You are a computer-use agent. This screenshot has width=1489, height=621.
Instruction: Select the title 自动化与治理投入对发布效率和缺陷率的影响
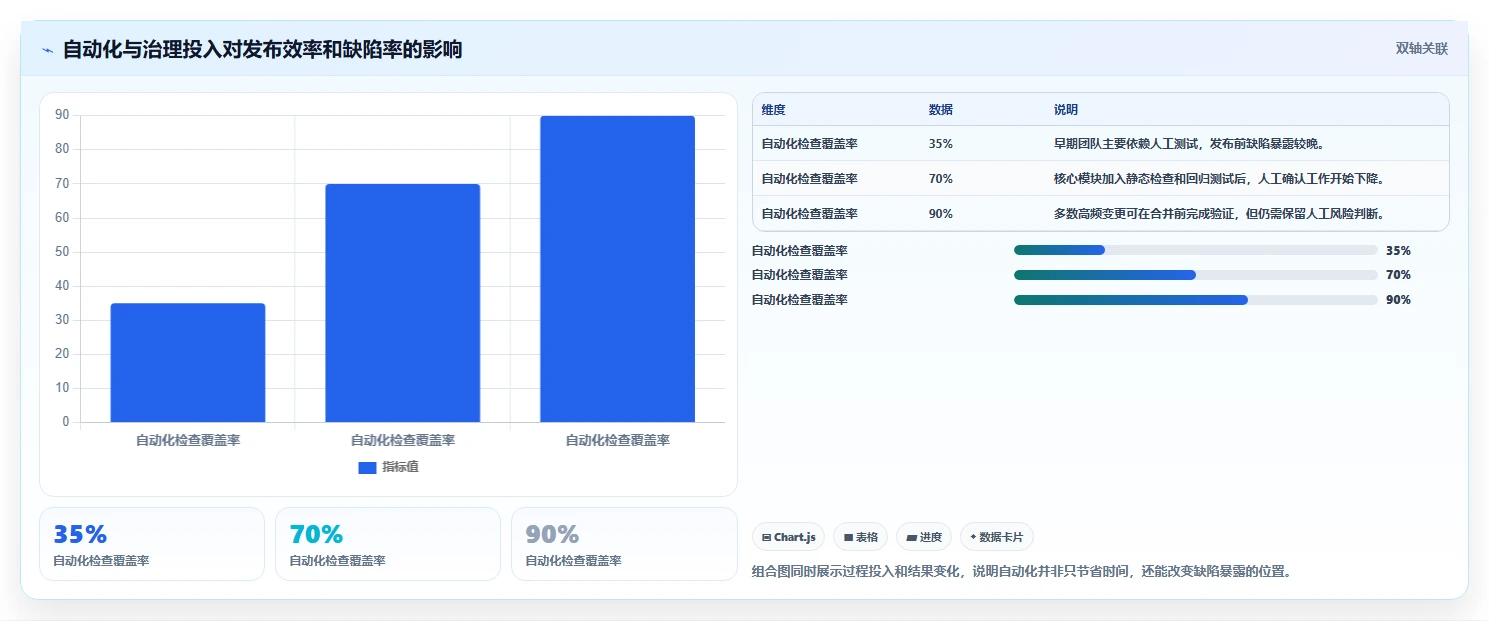[262, 49]
